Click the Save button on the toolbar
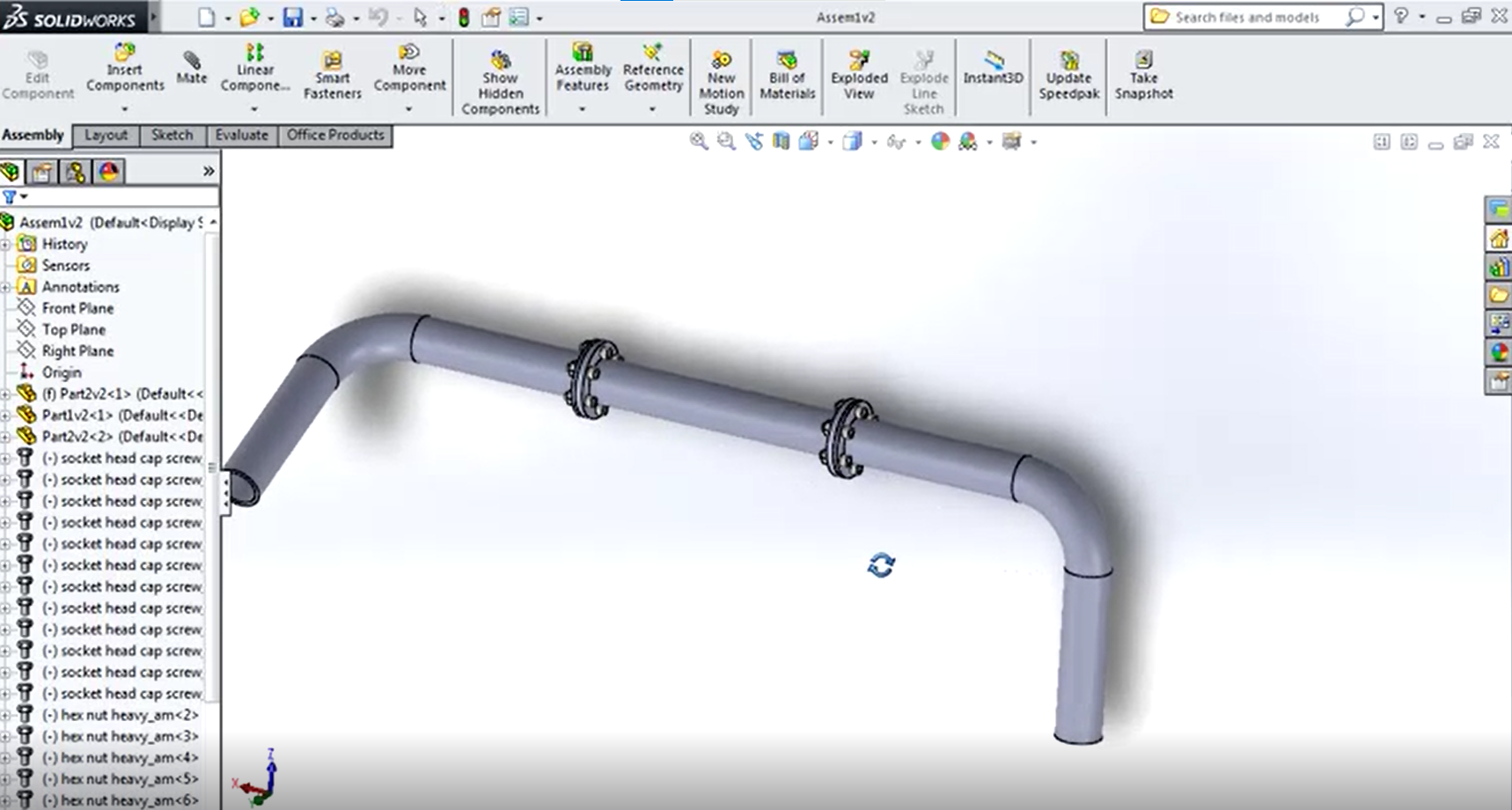This screenshot has width=1512, height=810. tap(294, 17)
